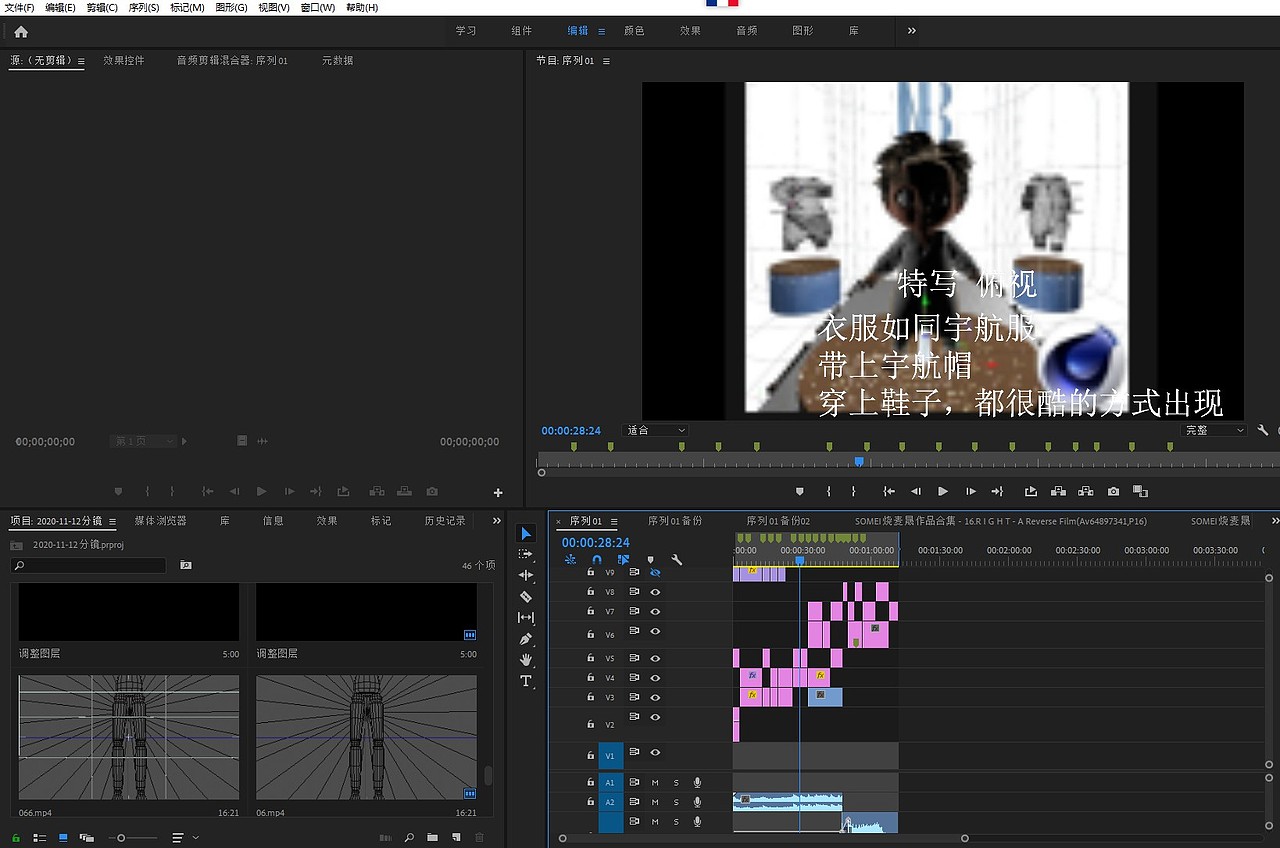
Task: Hide the V8 track output
Action: point(655,592)
